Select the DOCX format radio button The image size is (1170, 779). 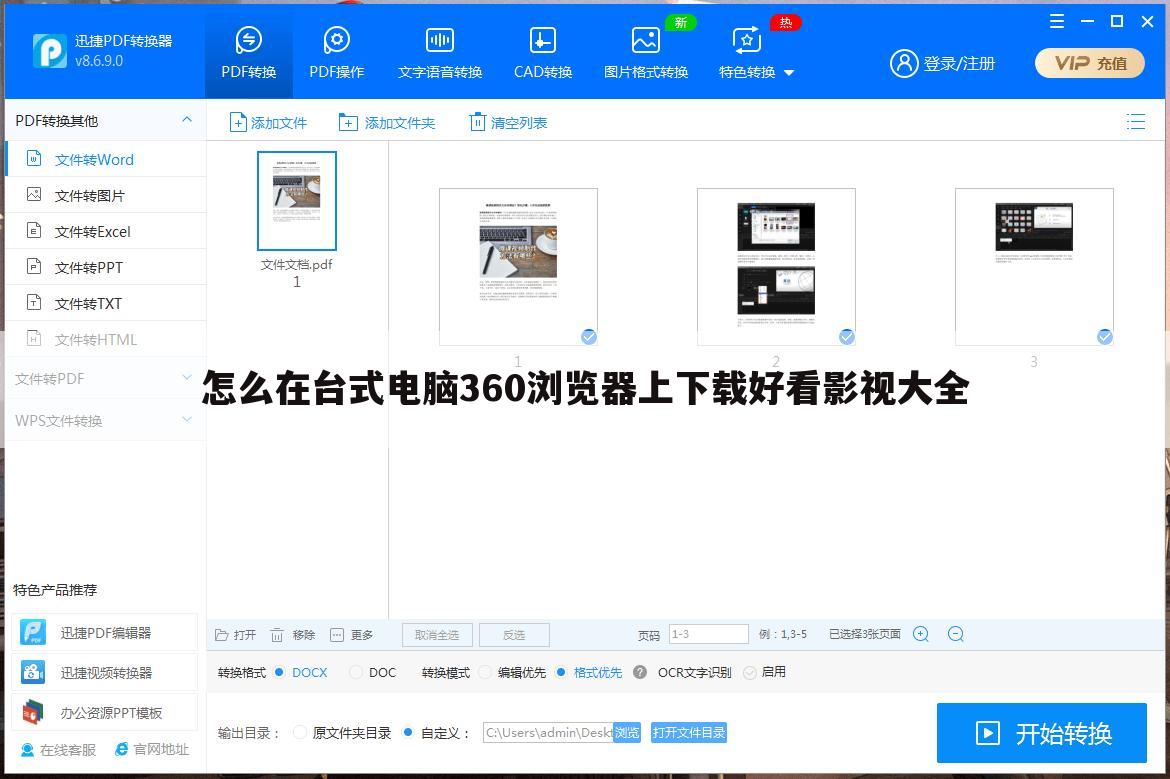(279, 672)
